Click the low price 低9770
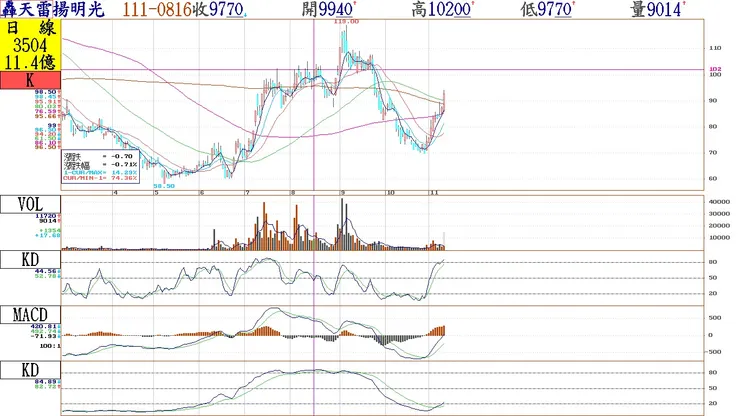Image resolution: width=740 pixels, height=416 pixels. pyautogui.click(x=547, y=9)
